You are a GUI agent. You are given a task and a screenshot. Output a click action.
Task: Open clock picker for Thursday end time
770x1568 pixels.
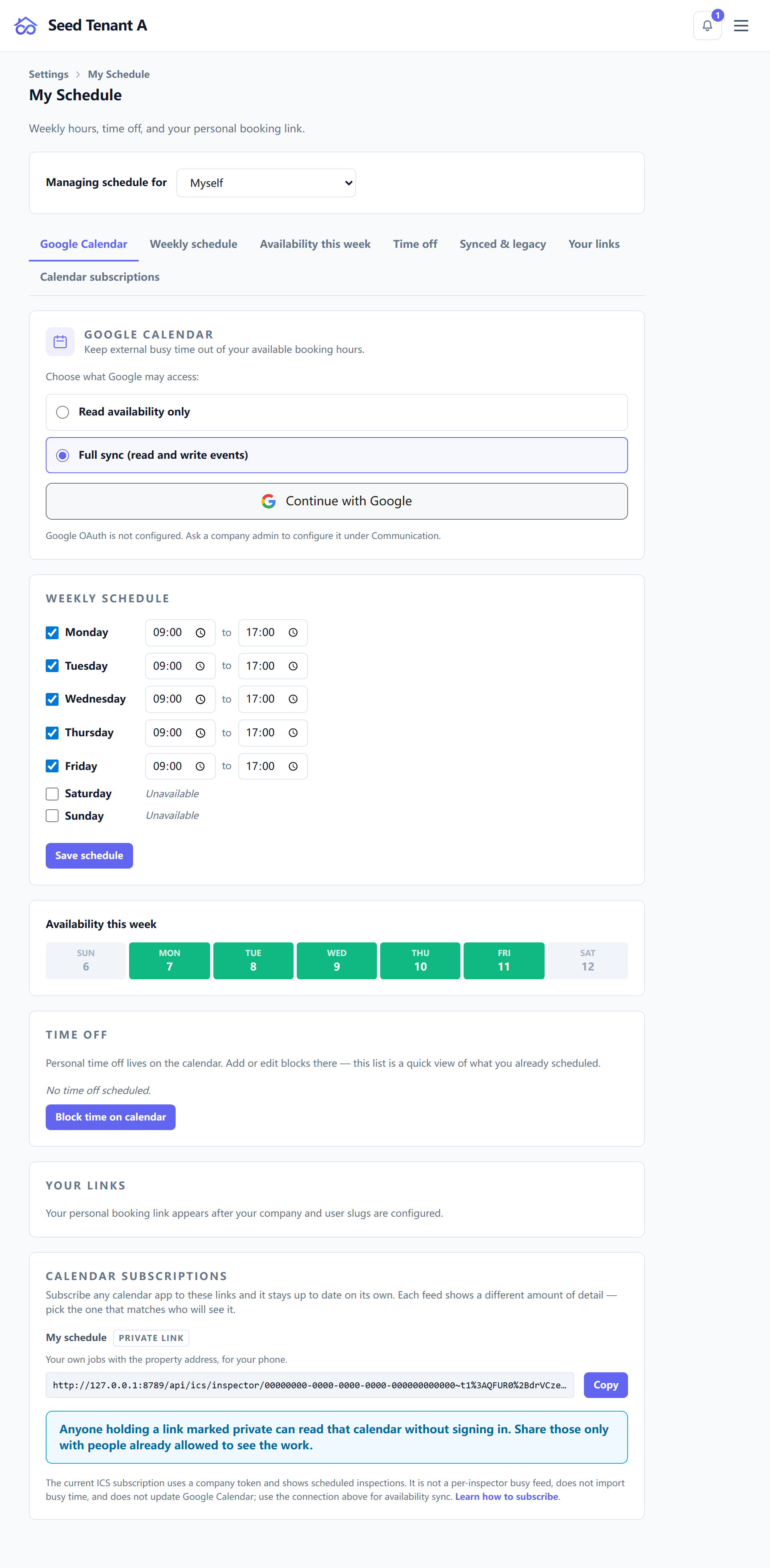click(x=293, y=733)
